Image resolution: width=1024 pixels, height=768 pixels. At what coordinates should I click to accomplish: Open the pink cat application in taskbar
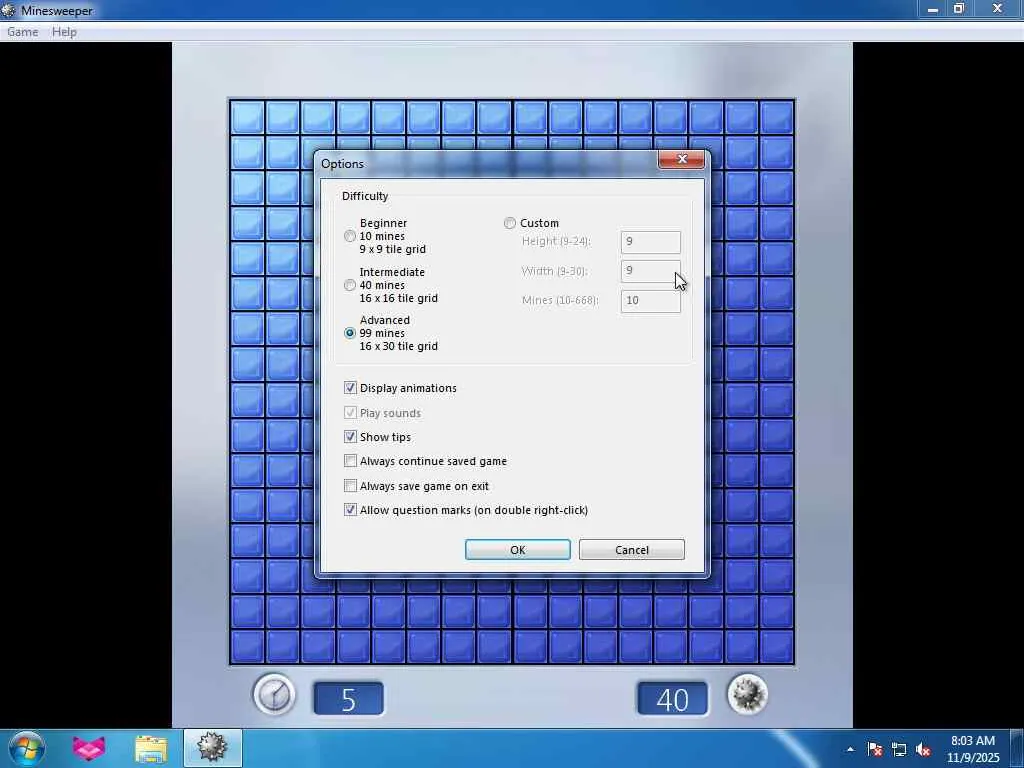point(89,748)
